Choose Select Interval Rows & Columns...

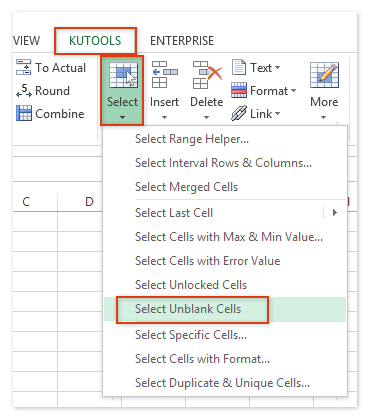coord(225,163)
